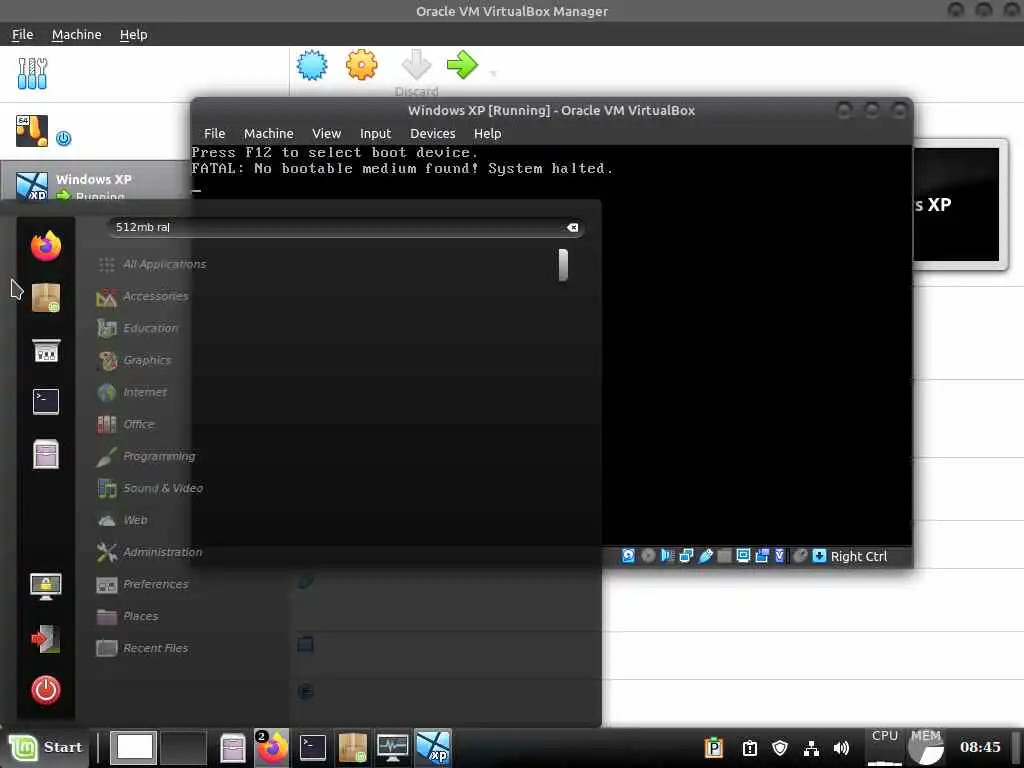Lock the screen from menu sidebar

point(46,586)
